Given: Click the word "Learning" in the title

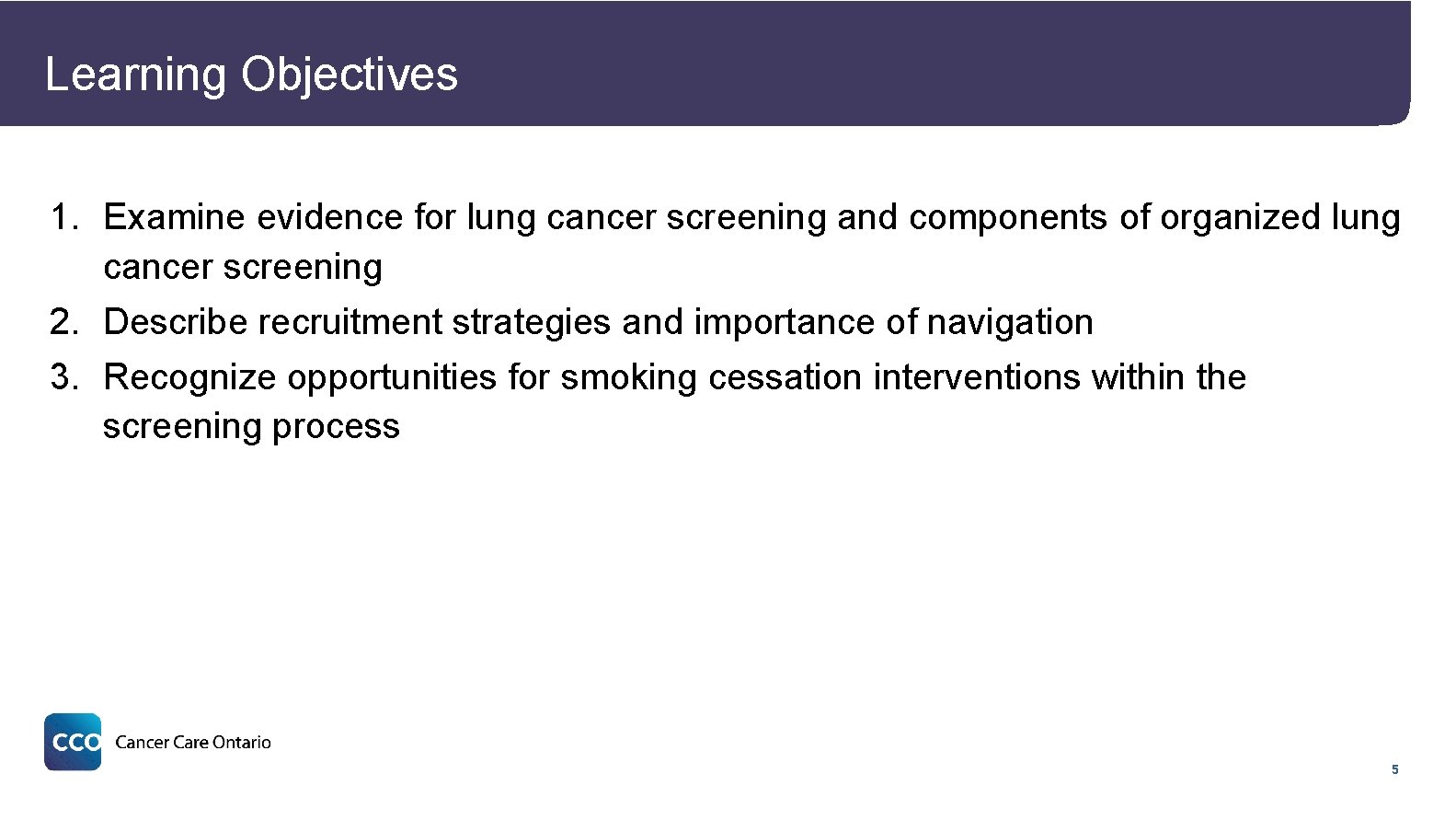Looking at the screenshot, I should tap(135, 75).
